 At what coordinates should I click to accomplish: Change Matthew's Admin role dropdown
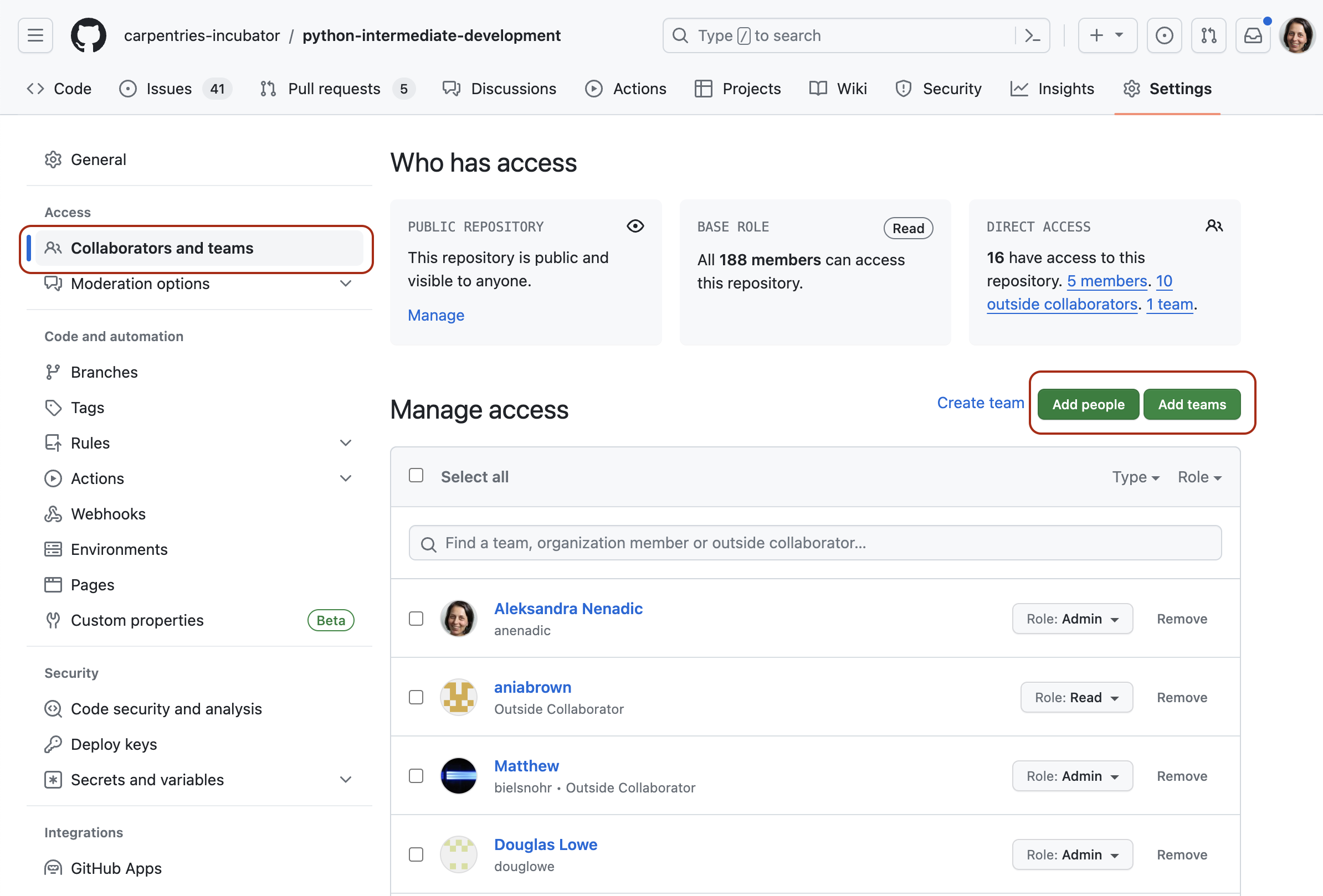click(1073, 775)
